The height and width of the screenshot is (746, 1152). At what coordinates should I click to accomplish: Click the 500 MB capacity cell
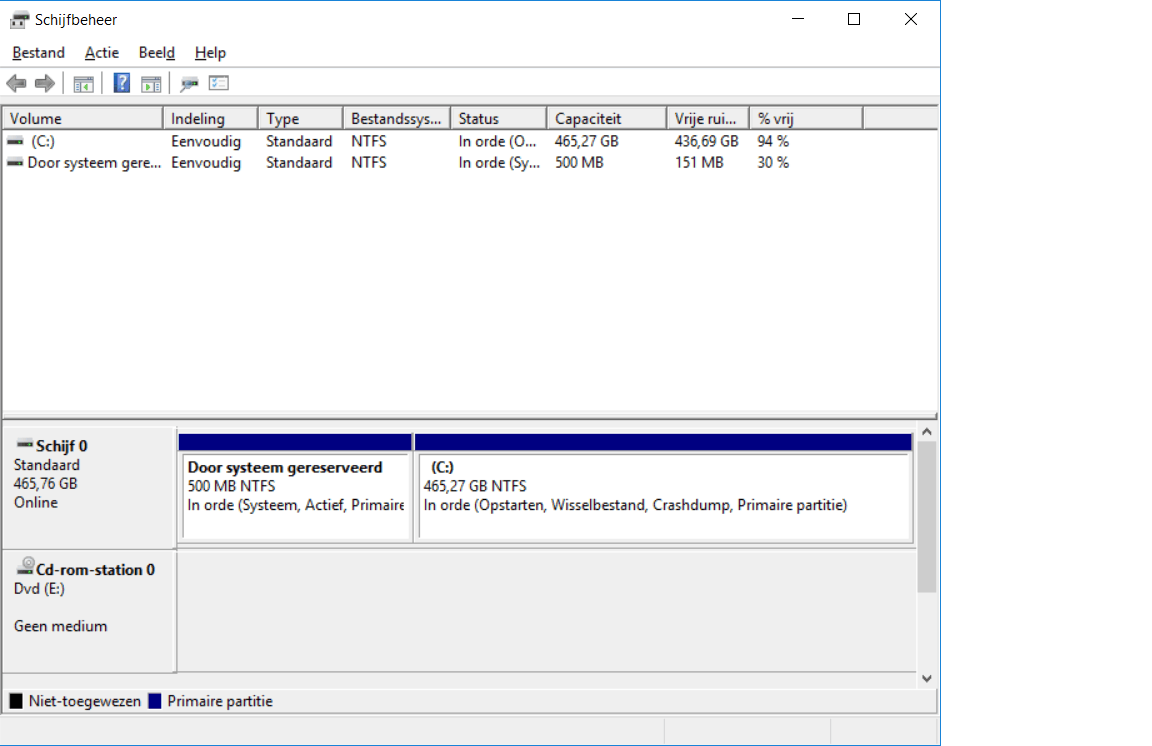coord(579,162)
